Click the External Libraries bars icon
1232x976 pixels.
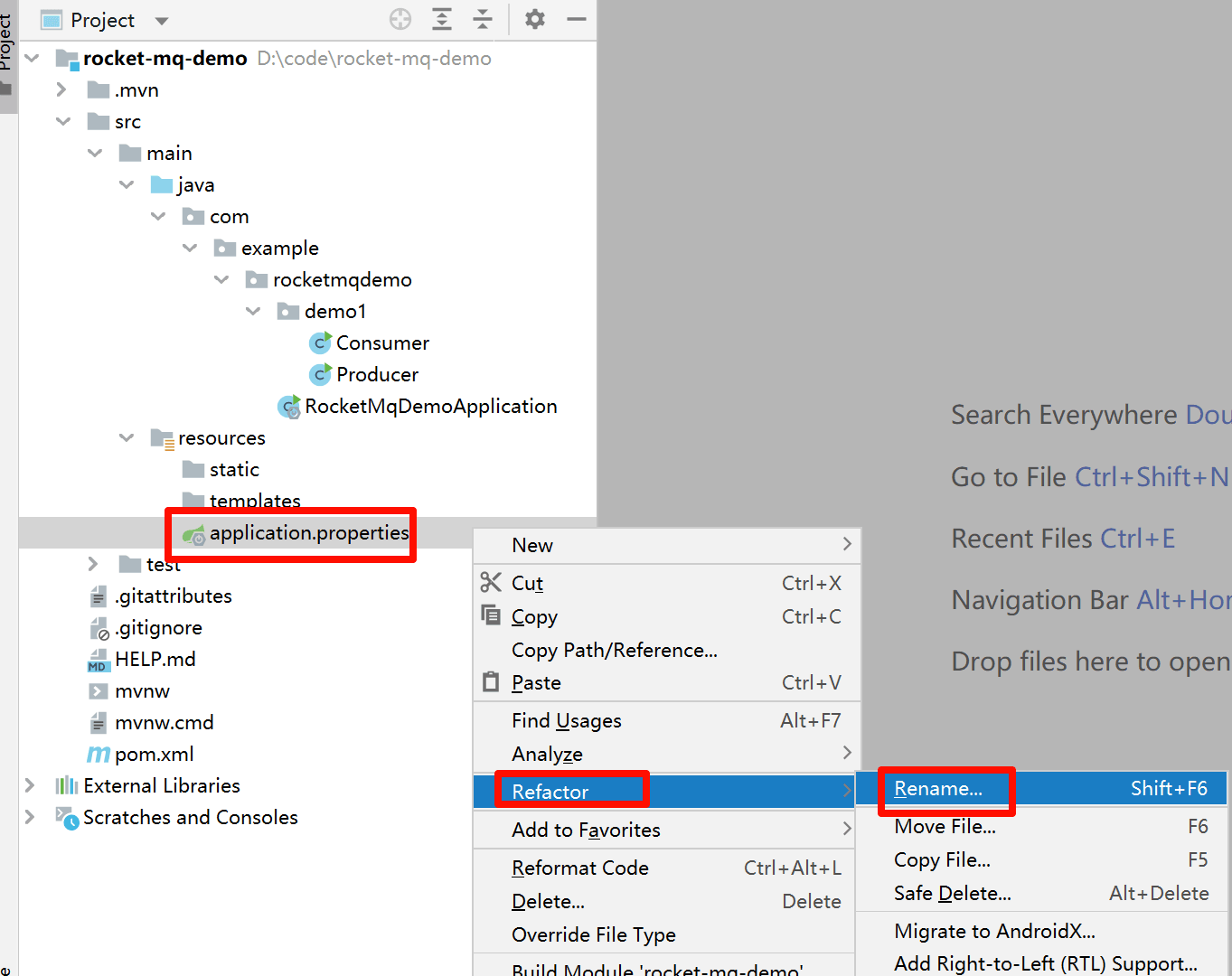coord(66,785)
